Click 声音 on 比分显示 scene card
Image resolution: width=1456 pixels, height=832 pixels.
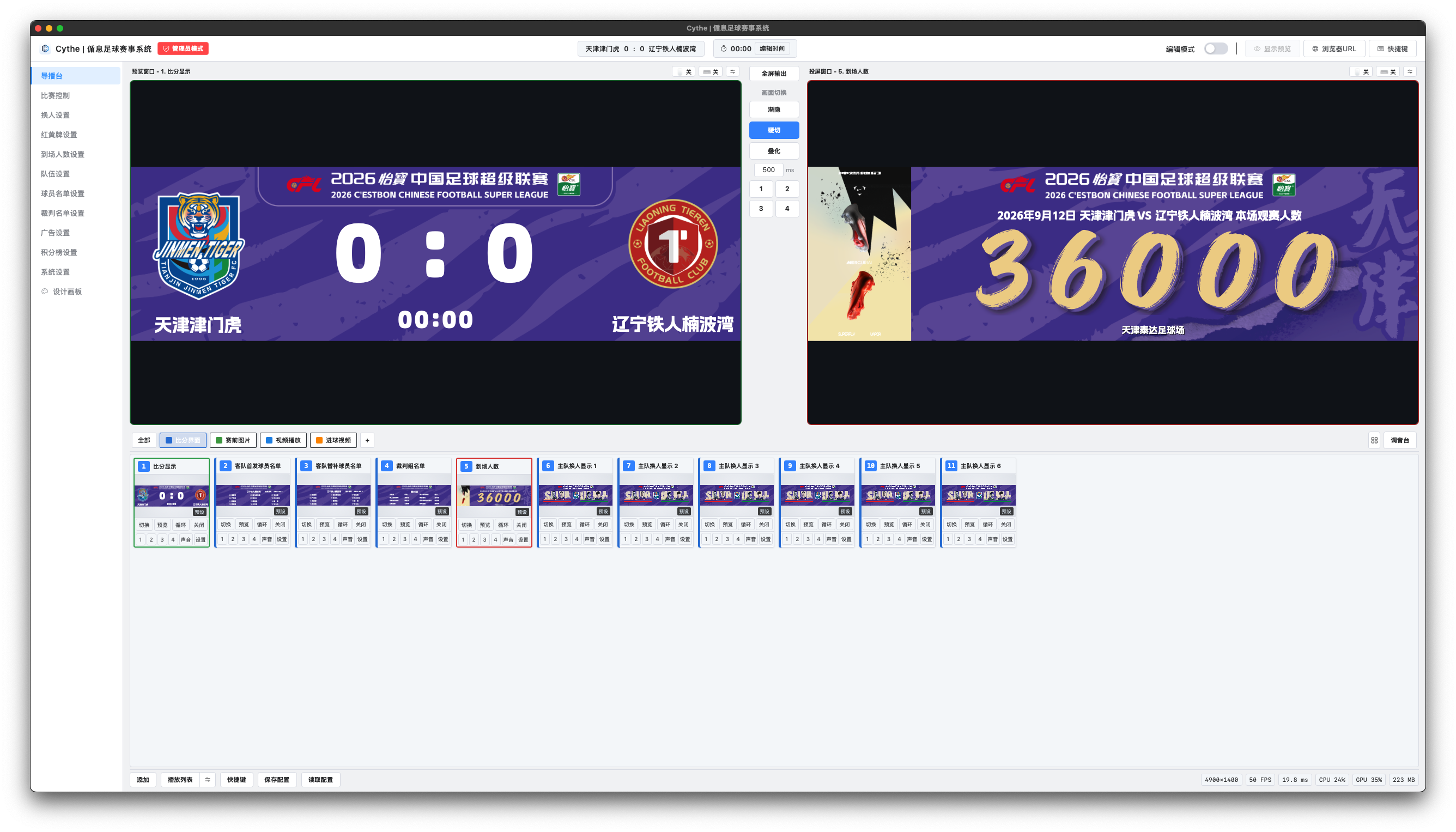(x=186, y=539)
